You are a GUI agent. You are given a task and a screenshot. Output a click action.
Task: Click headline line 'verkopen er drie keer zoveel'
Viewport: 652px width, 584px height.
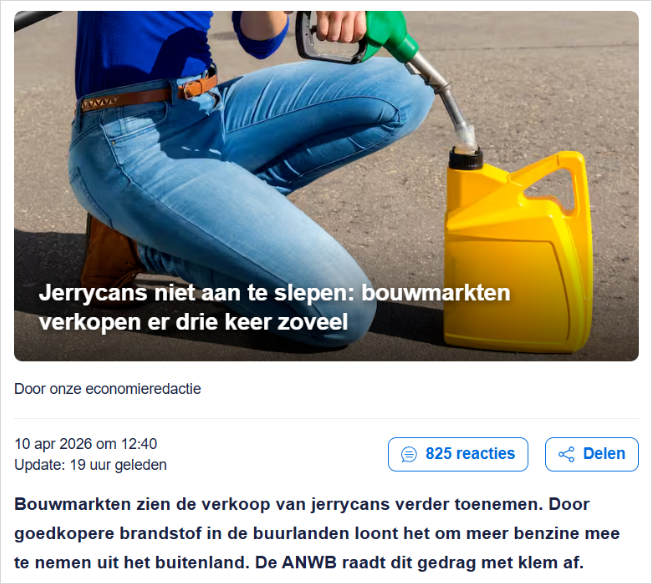coord(193,322)
